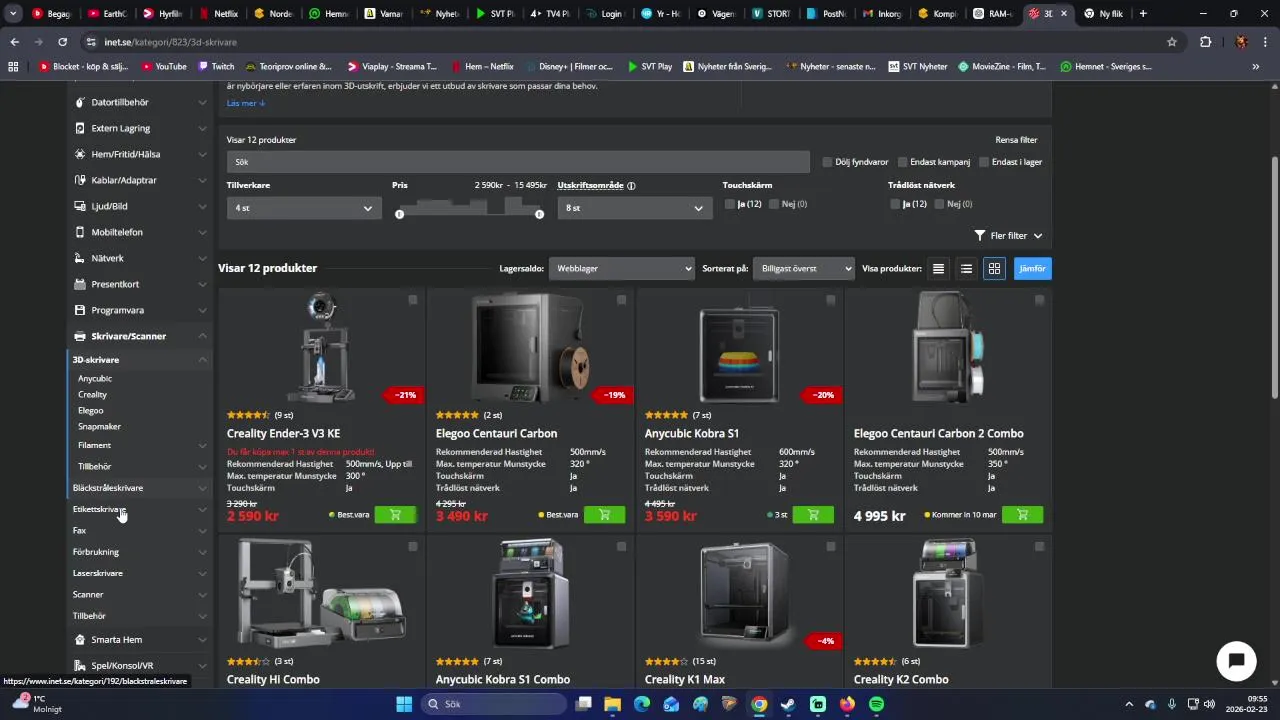Enable the Endast i lager checkbox
This screenshot has width=1280, height=720.
tap(984, 162)
